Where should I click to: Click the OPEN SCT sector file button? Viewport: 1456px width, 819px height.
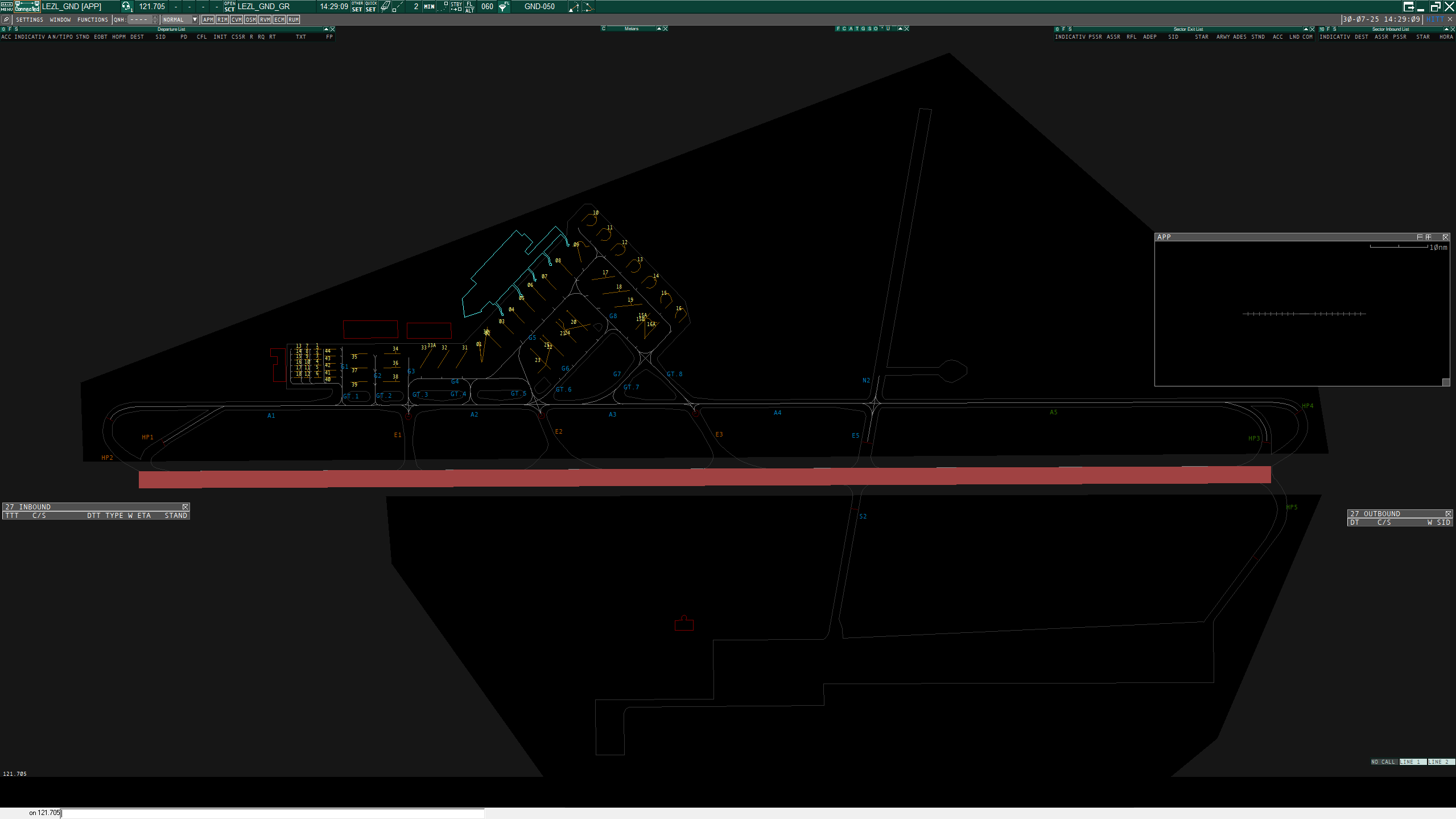(230, 6)
